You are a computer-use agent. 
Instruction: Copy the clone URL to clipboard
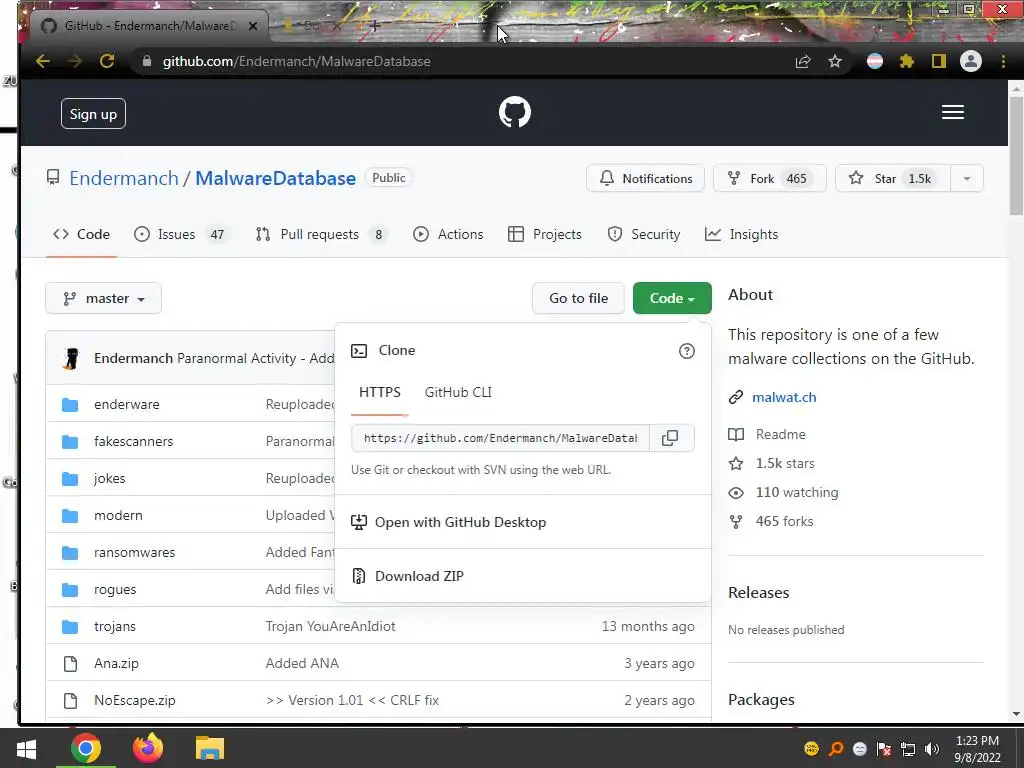(x=670, y=438)
